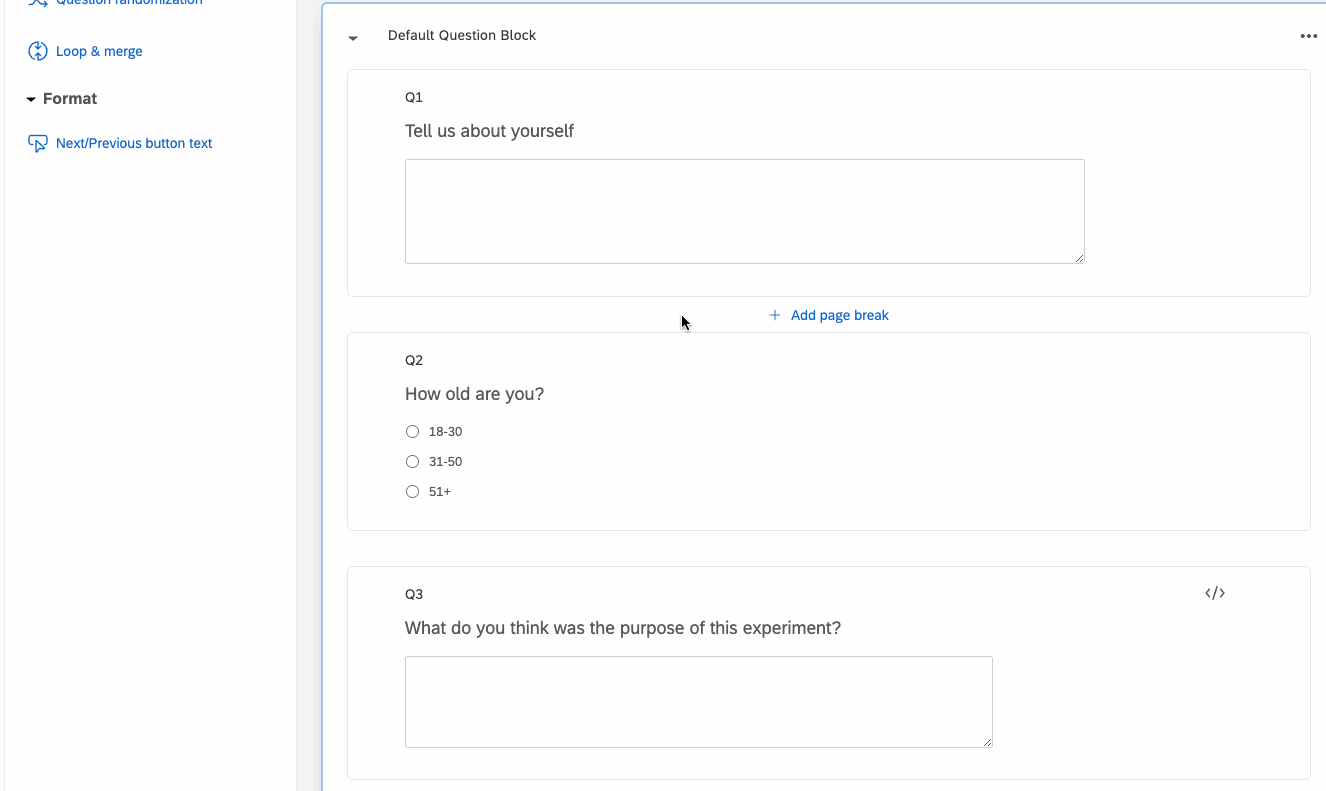Image resolution: width=1326 pixels, height=791 pixels.
Task: Collapse the Default Question Block arrow
Action: [x=353, y=38]
